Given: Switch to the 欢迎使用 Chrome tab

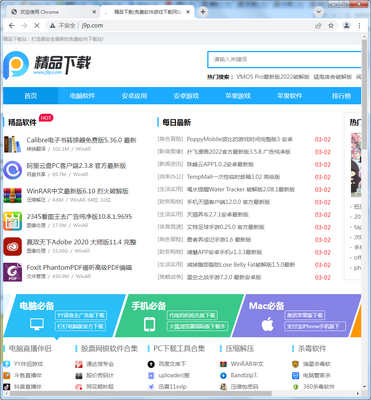Looking at the screenshot, I should coord(52,12).
